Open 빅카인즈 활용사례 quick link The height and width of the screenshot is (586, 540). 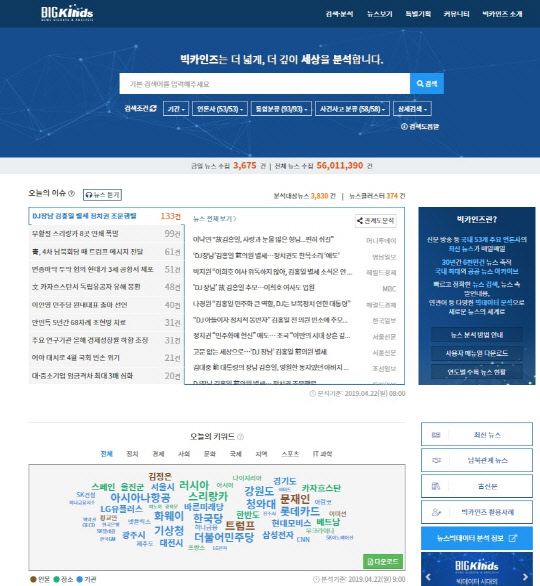[x=476, y=512]
